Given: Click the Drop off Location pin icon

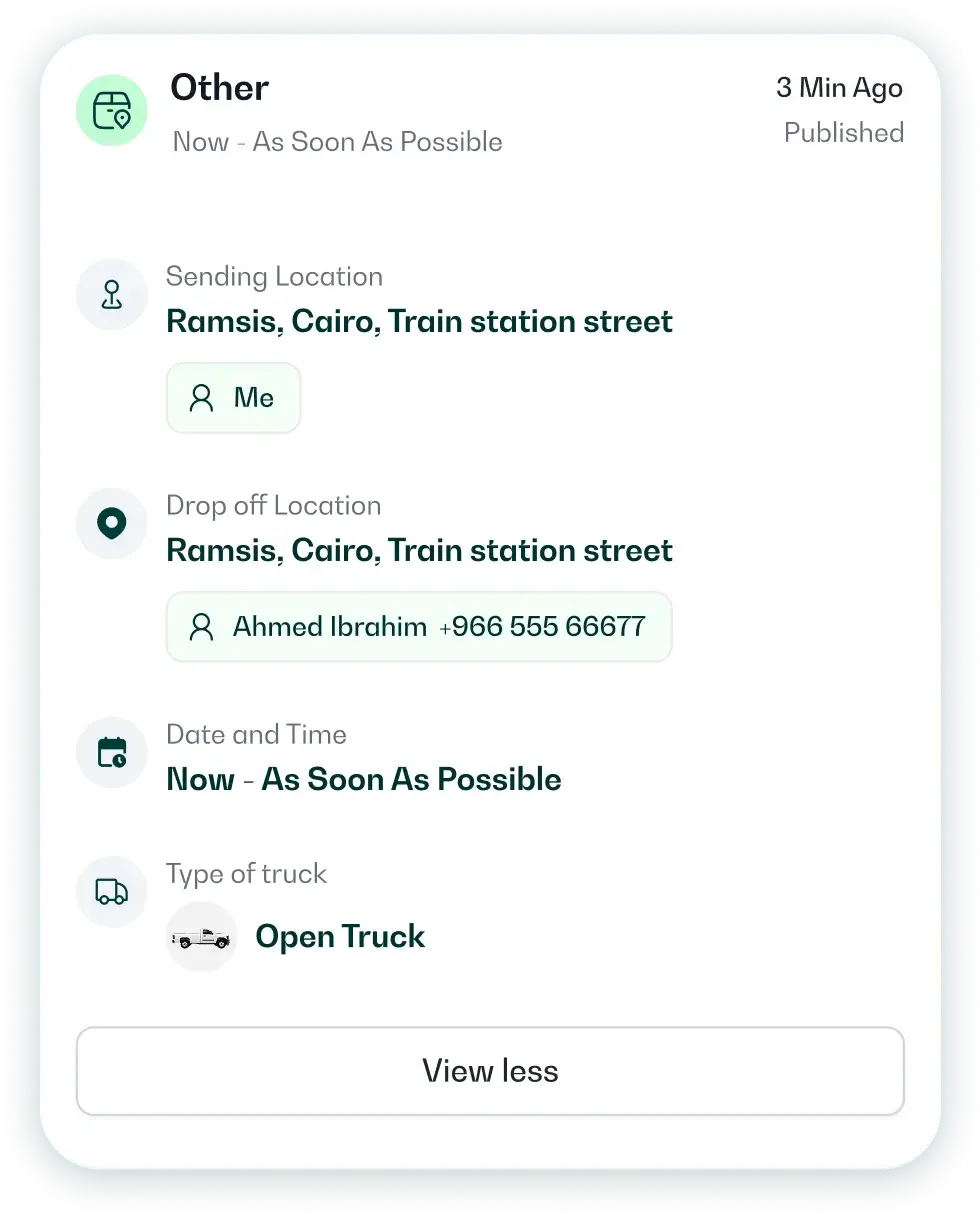Looking at the screenshot, I should tap(111, 523).
